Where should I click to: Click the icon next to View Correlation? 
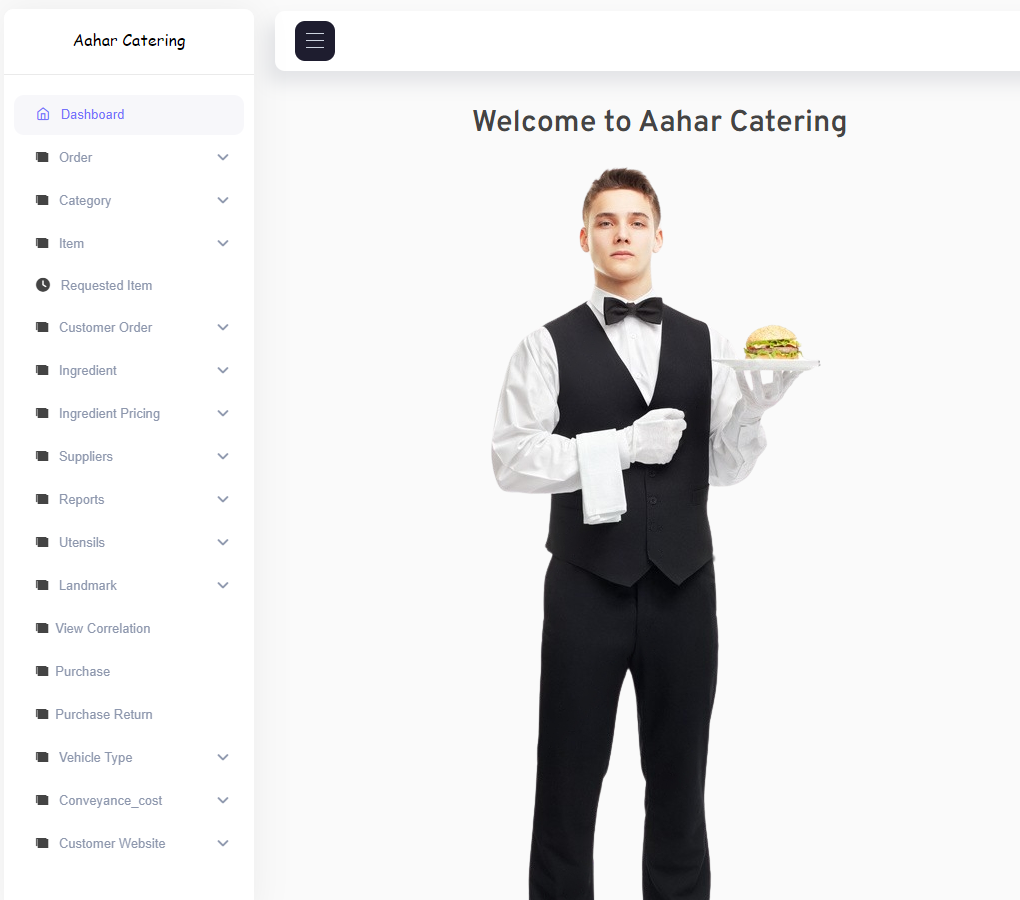pos(42,628)
